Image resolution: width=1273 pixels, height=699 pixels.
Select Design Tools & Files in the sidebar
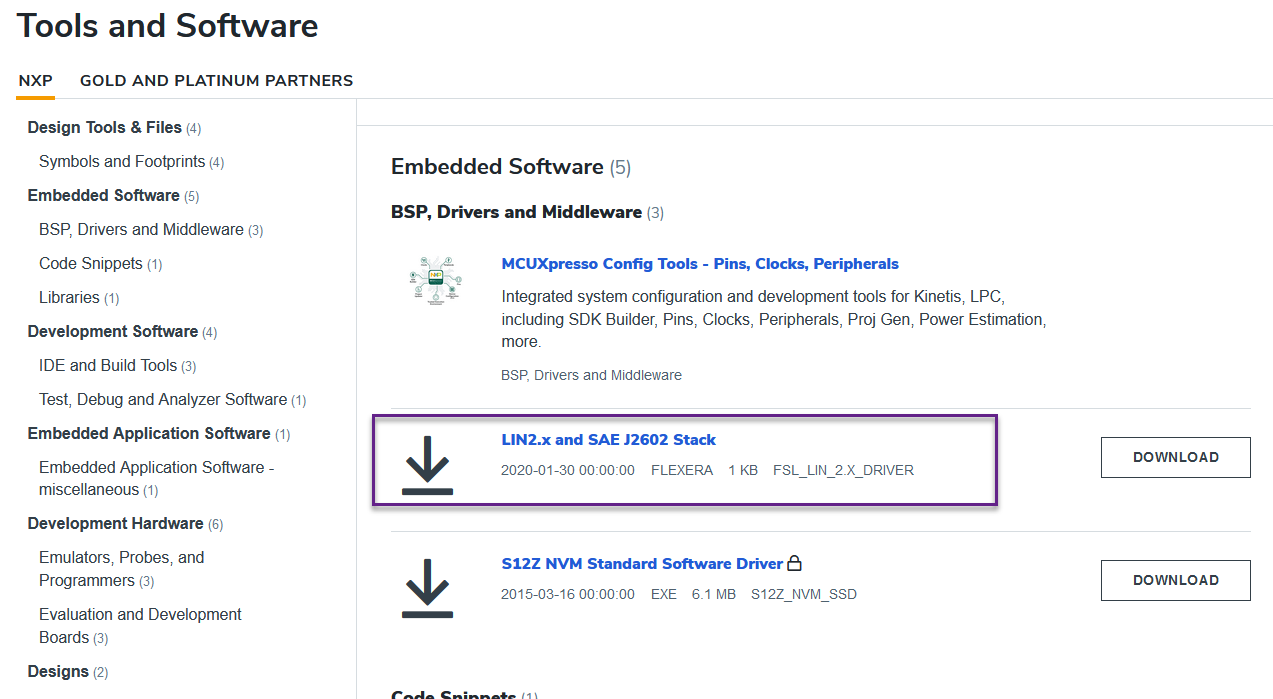(103, 127)
